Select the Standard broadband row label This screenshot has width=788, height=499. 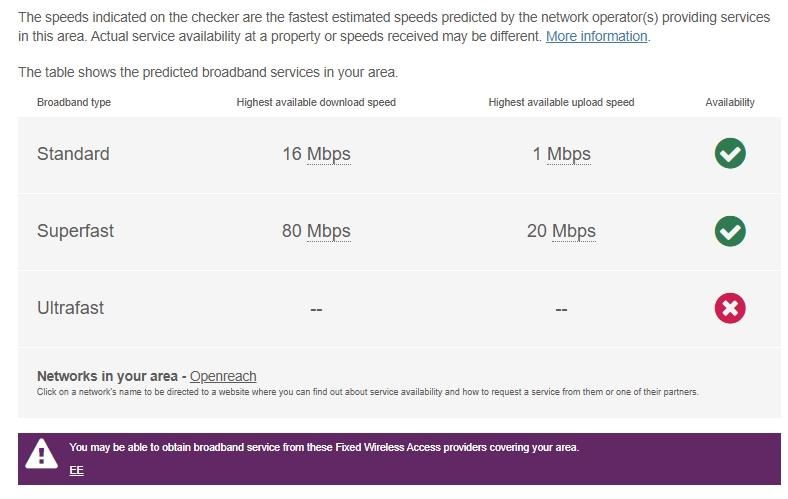click(73, 154)
